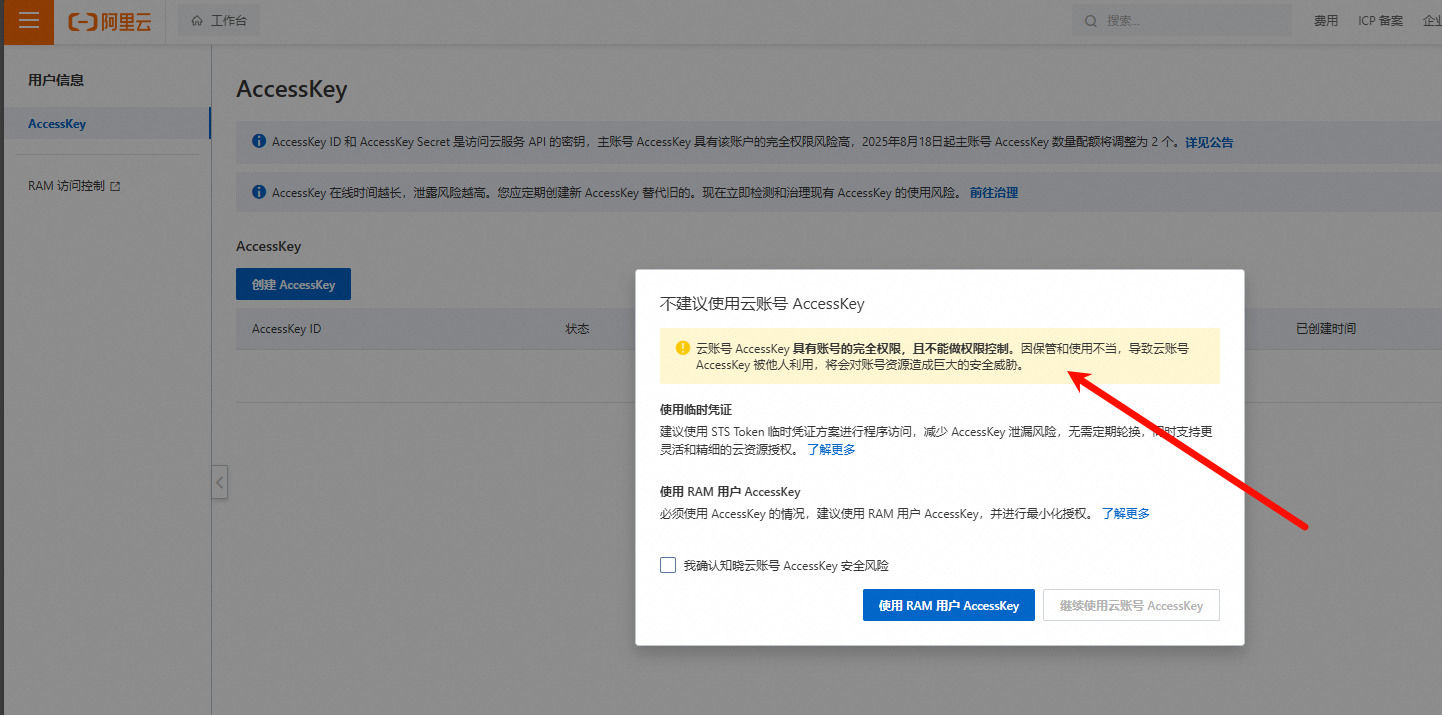Open the hamburger menu icon
1442x715 pixels.
pyautogui.click(x=27, y=21)
